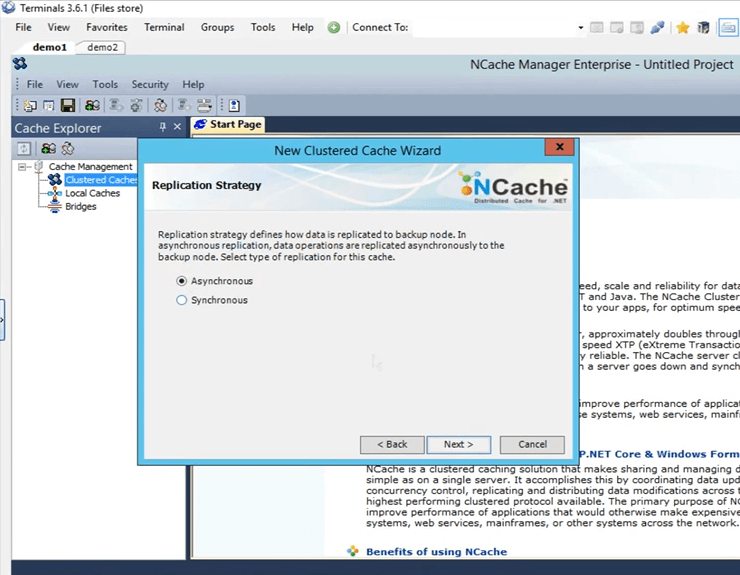740x575 pixels.
Task: Click the Cache Explorer panel title
Action: click(58, 128)
